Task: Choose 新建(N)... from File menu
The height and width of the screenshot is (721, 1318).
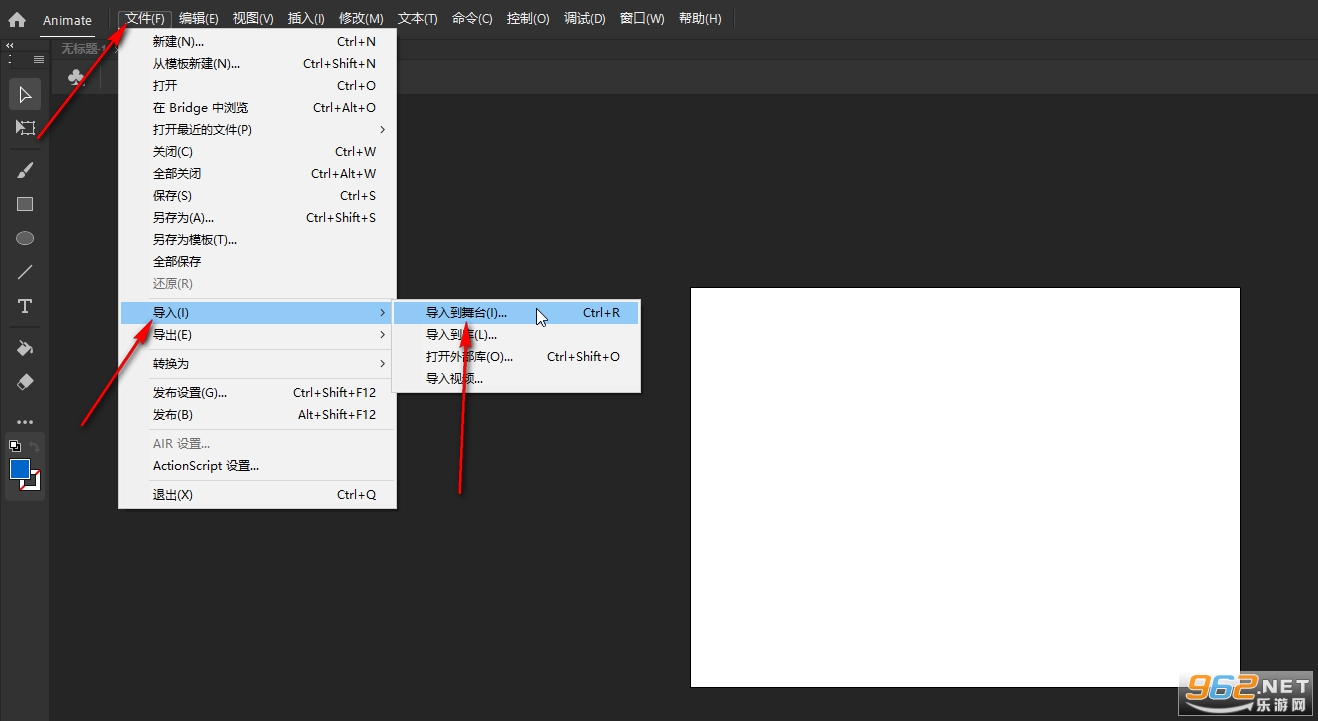Action: click(x=258, y=42)
